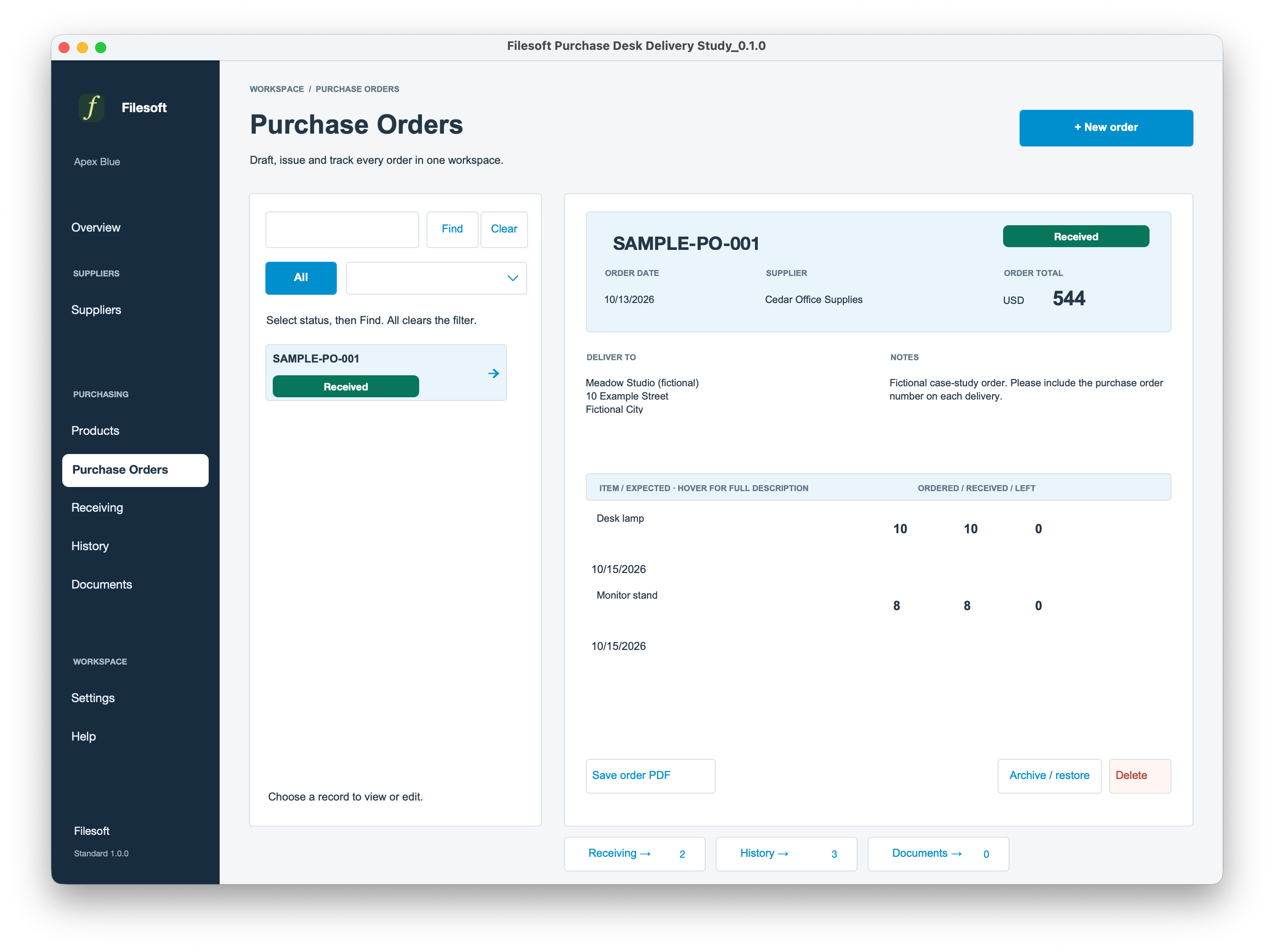
Task: Click the Clear button
Action: click(504, 230)
